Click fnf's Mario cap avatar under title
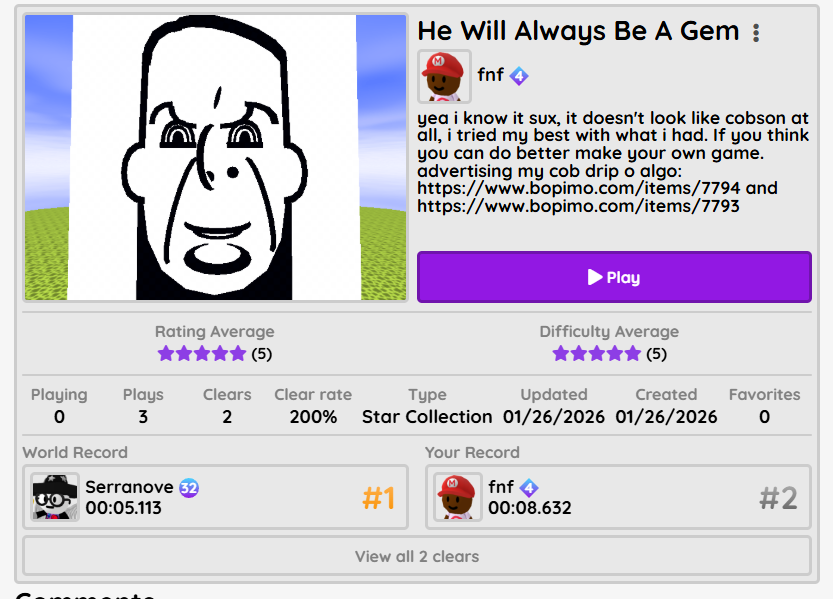The width and height of the screenshot is (833, 599). coord(444,76)
